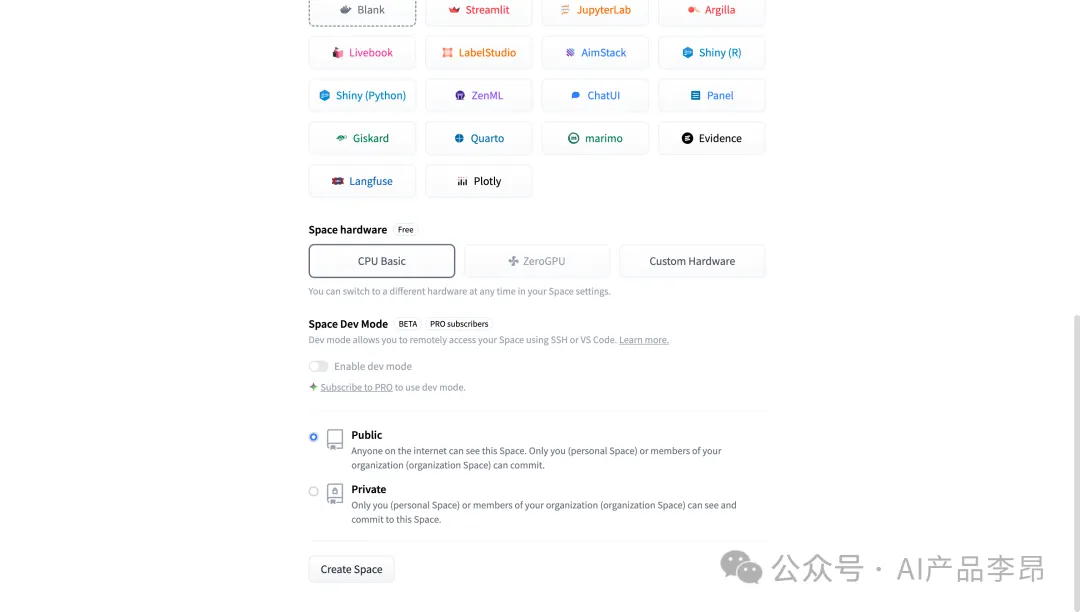Select ZeroGPU hardware option
This screenshot has width=1080, height=612.
tap(537, 261)
